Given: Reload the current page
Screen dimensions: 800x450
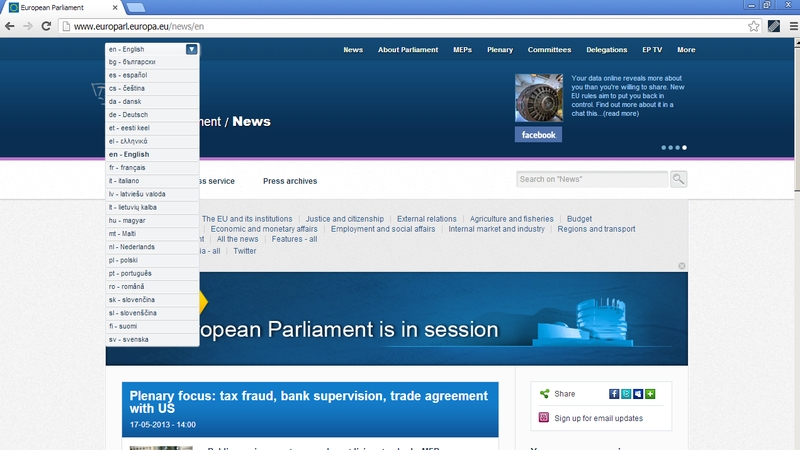Looking at the screenshot, I should click(x=46, y=26).
